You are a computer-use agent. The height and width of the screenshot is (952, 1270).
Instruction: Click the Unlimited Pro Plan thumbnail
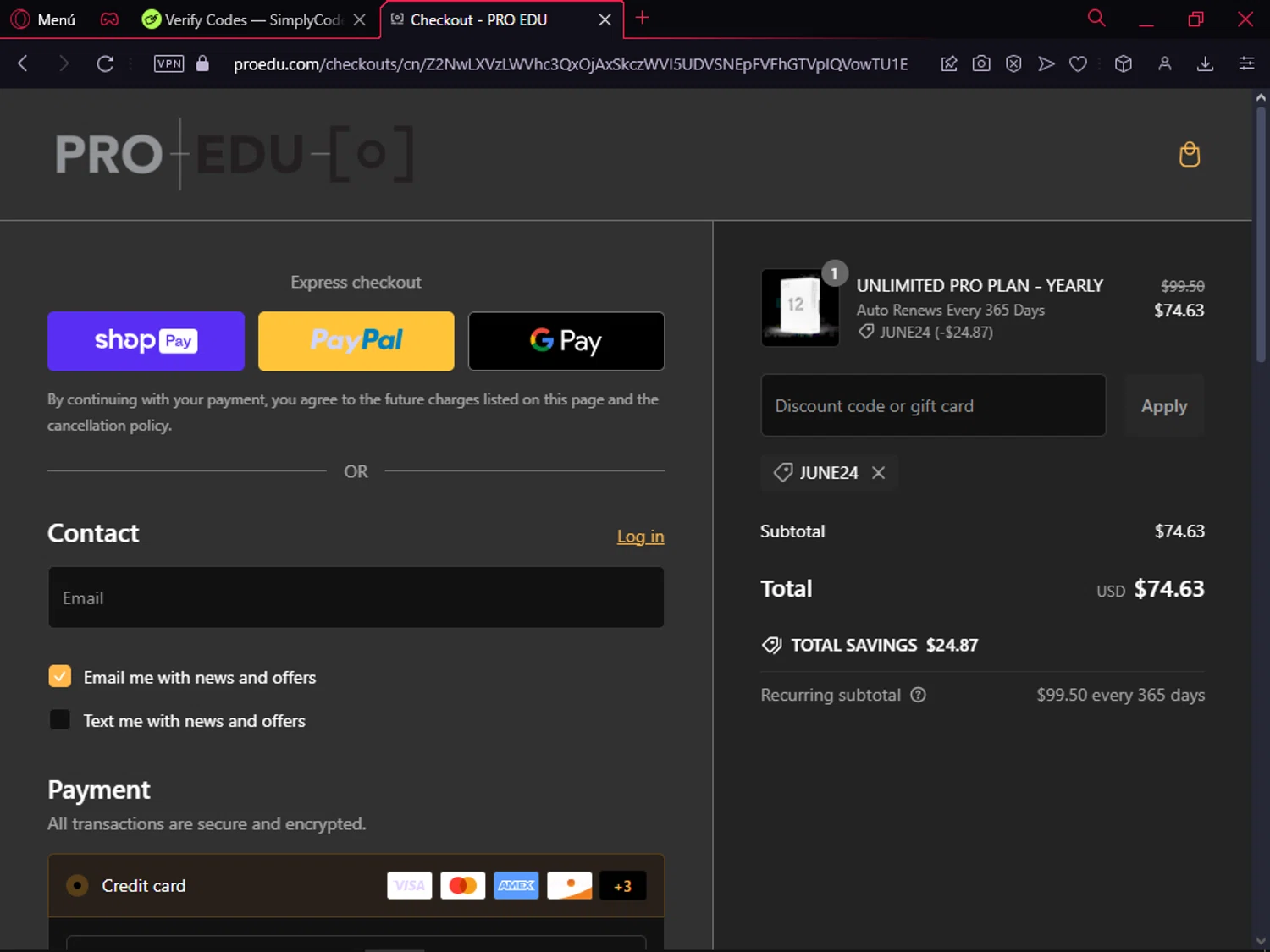(800, 307)
